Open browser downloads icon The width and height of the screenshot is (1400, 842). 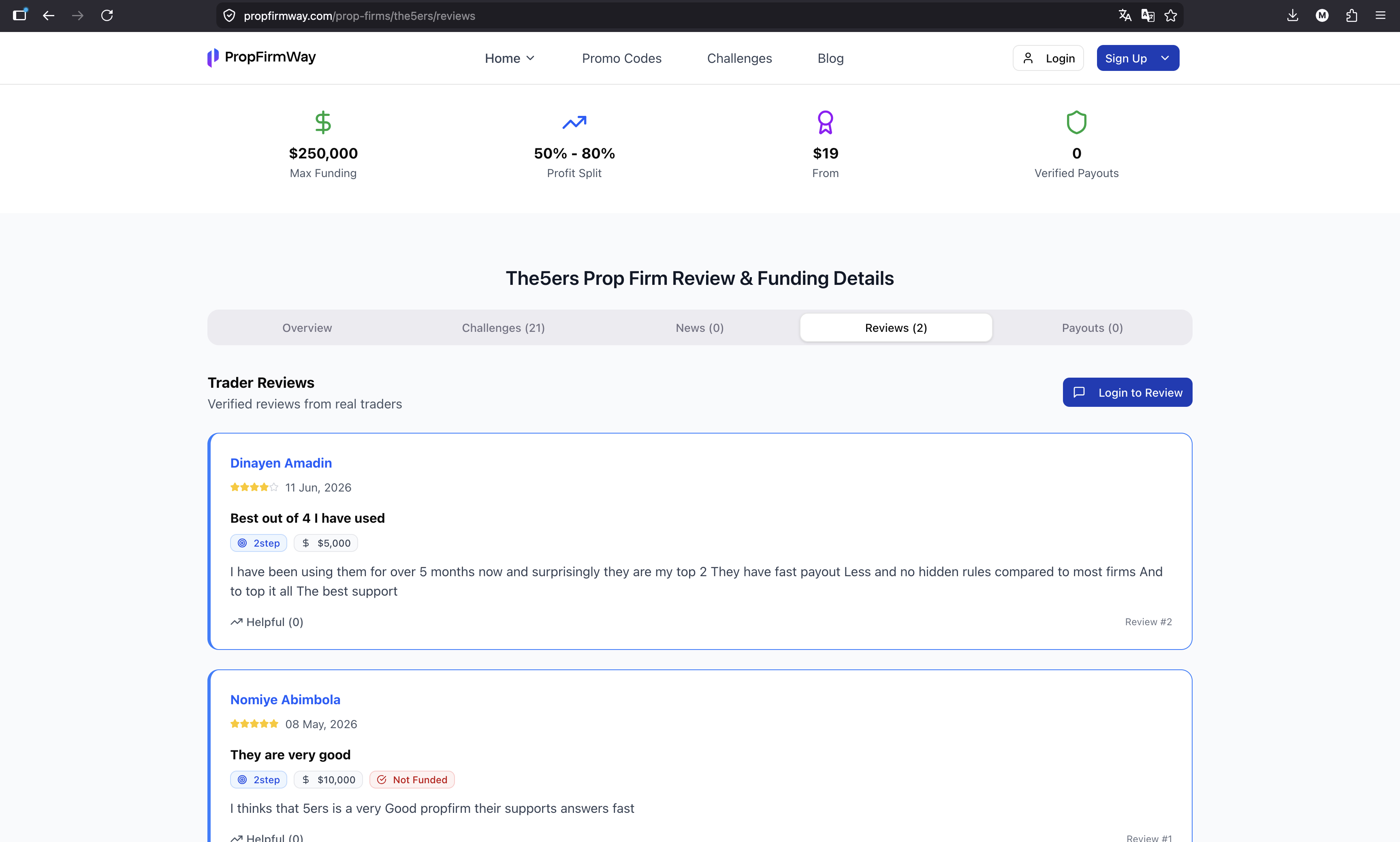pos(1292,15)
